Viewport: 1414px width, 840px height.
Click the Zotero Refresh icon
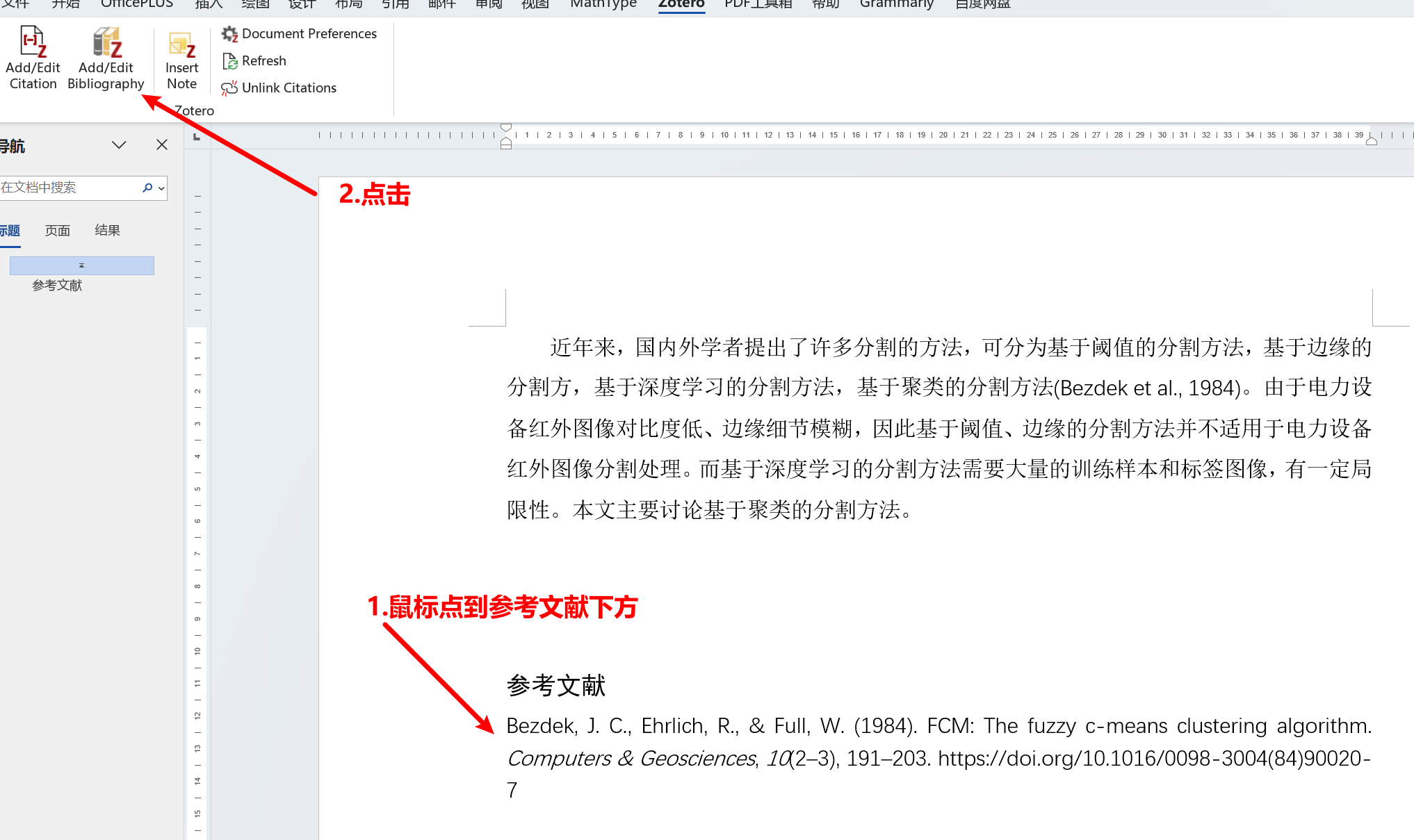point(229,61)
